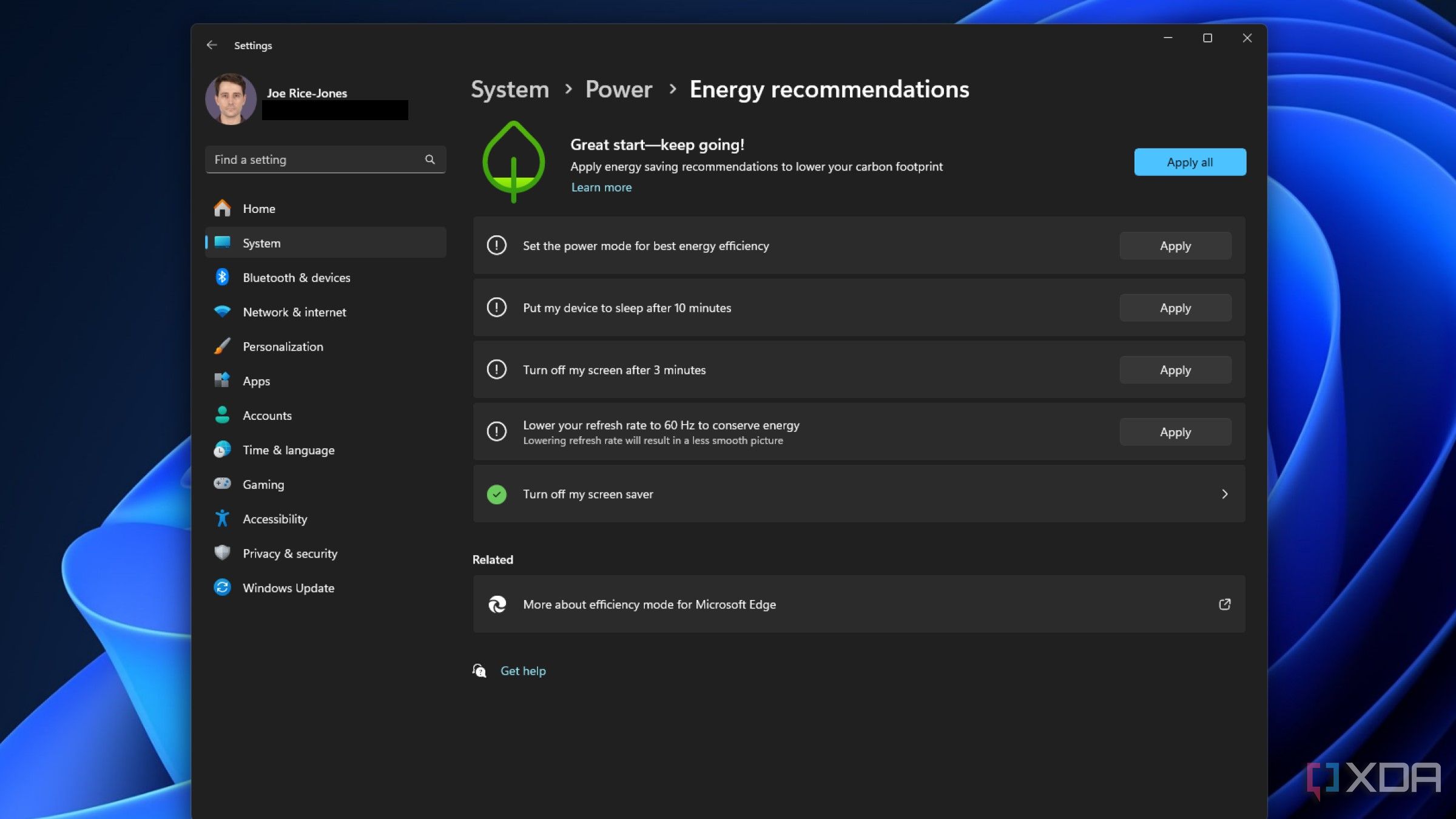Select the System settings icon
This screenshot has width=1456, height=819.
point(221,242)
